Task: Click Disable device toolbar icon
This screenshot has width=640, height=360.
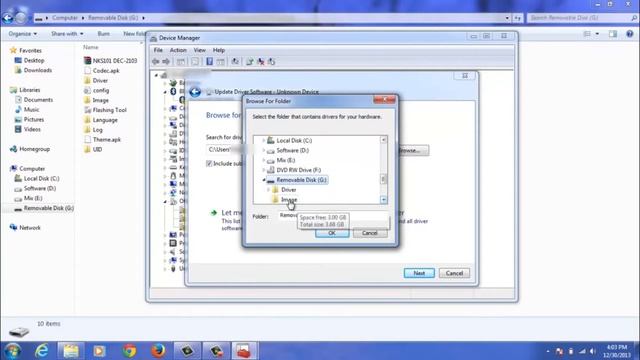Action: tap(271, 62)
